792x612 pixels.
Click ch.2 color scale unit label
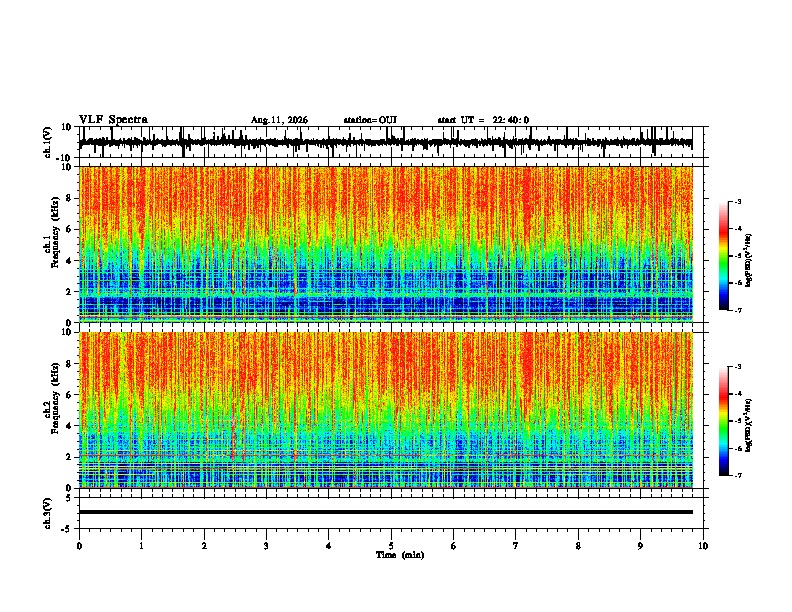pos(749,425)
